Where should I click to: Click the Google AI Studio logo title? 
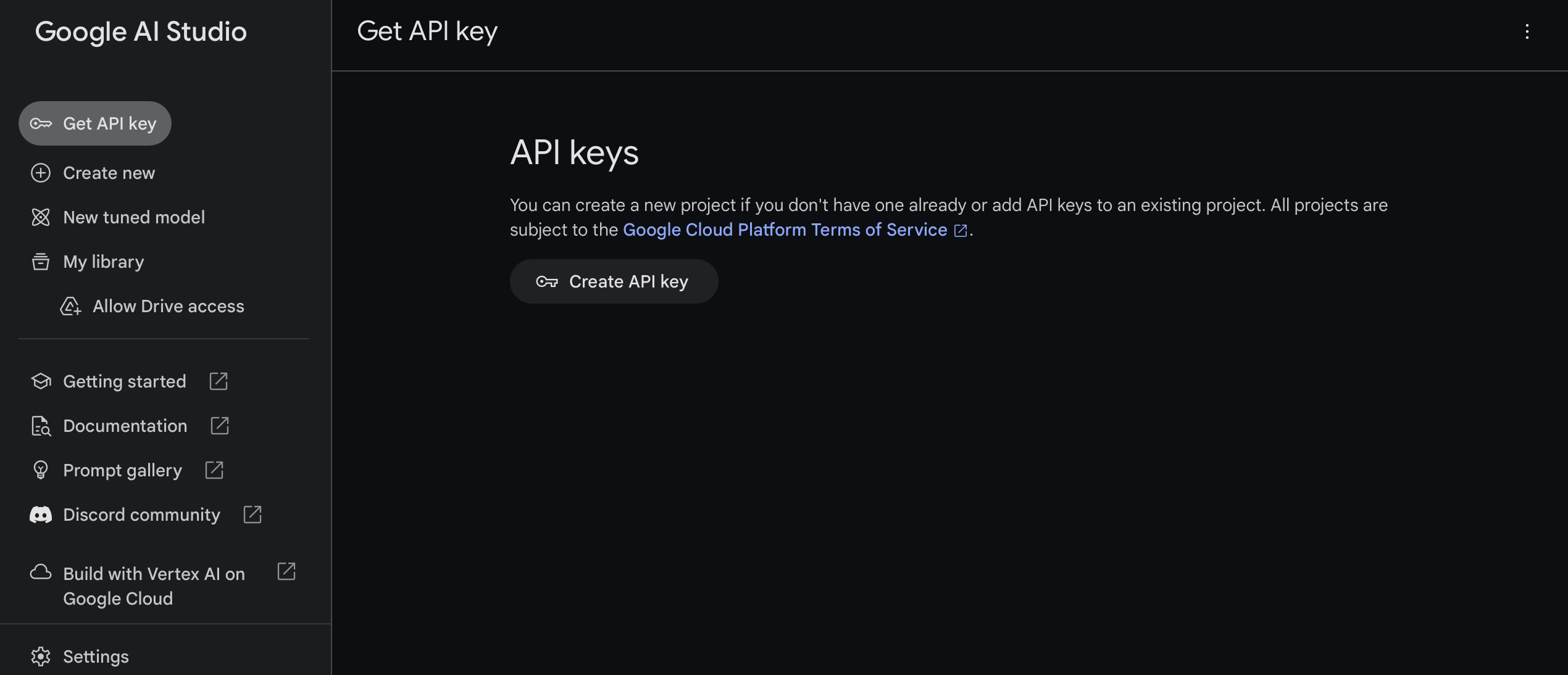pos(141,31)
